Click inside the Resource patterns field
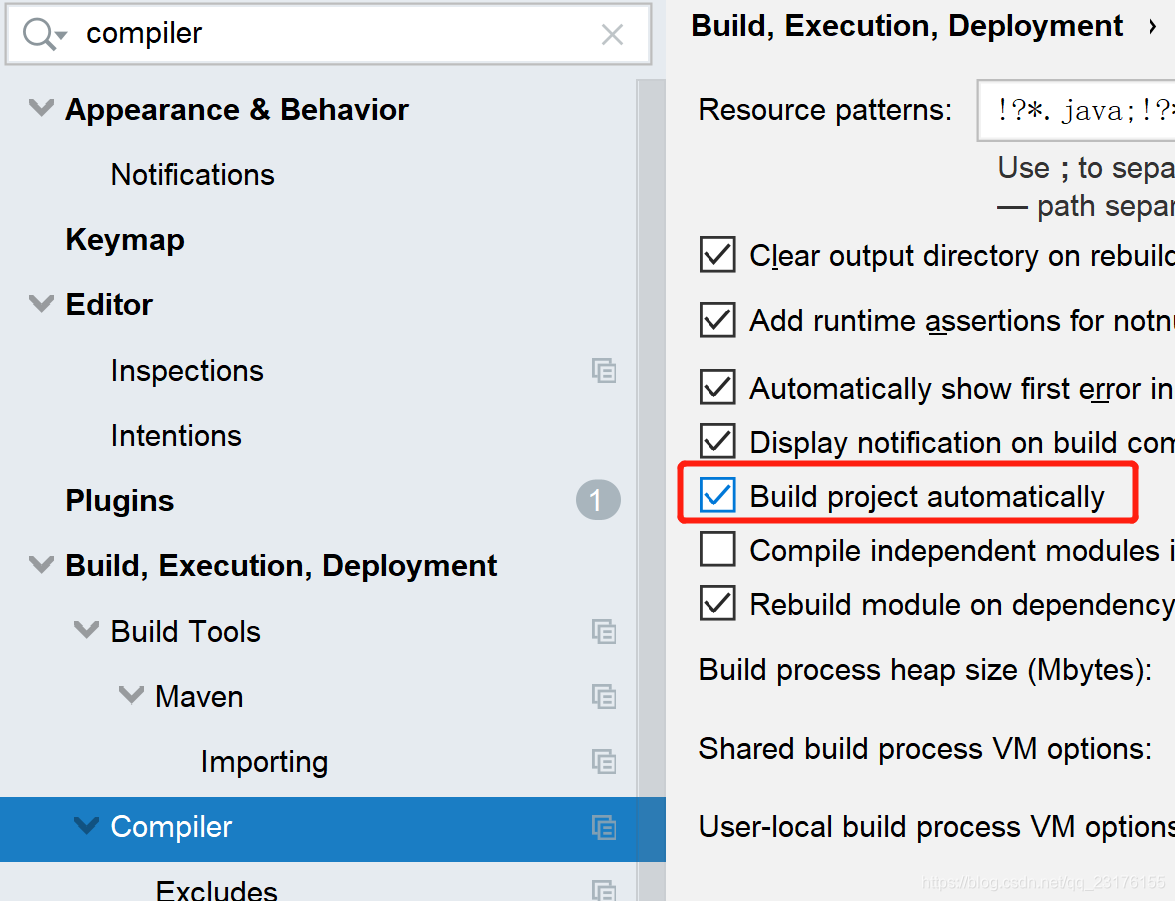This screenshot has height=901, width=1175. click(1076, 110)
